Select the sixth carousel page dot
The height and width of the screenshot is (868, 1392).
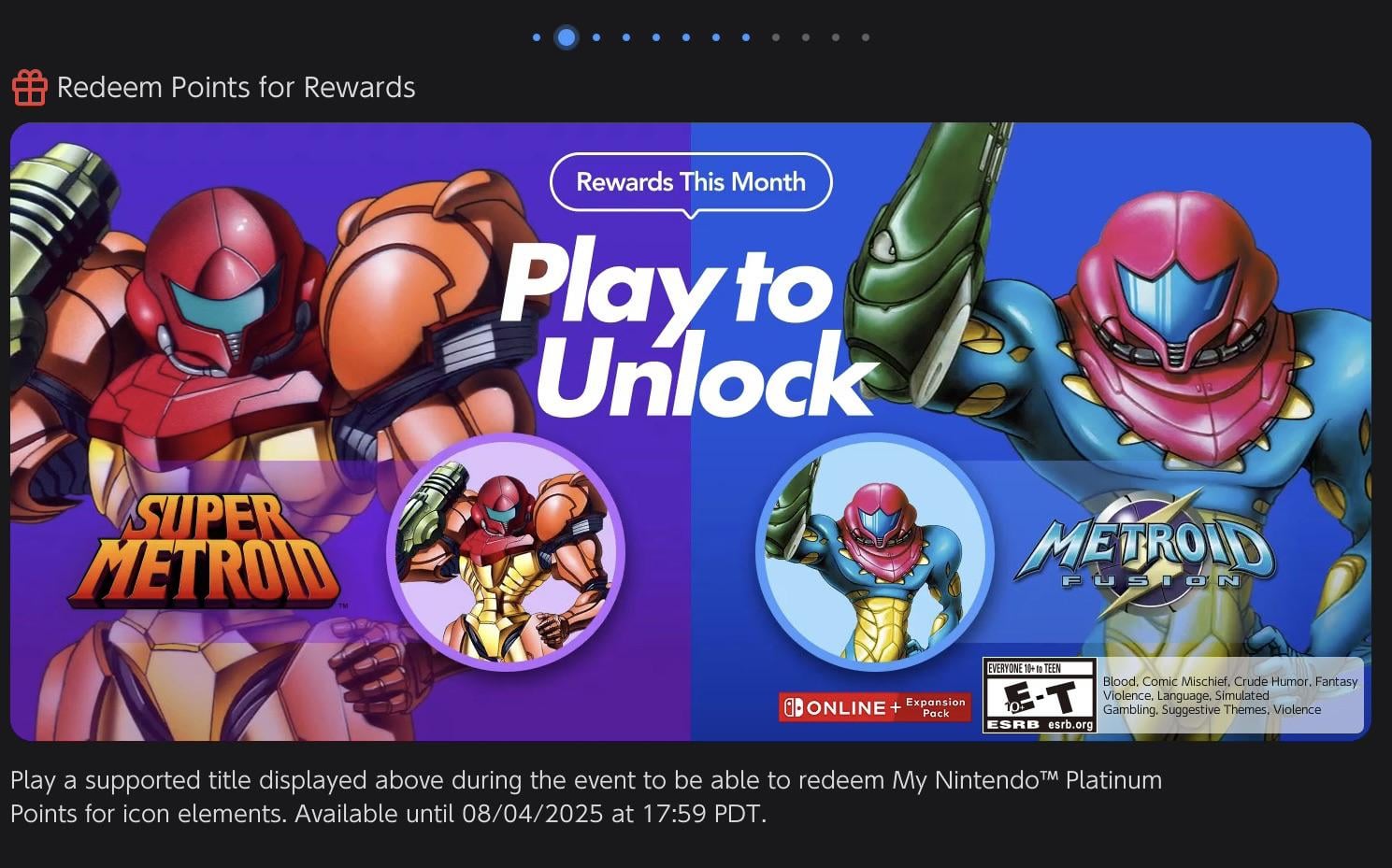pyautogui.click(x=686, y=37)
